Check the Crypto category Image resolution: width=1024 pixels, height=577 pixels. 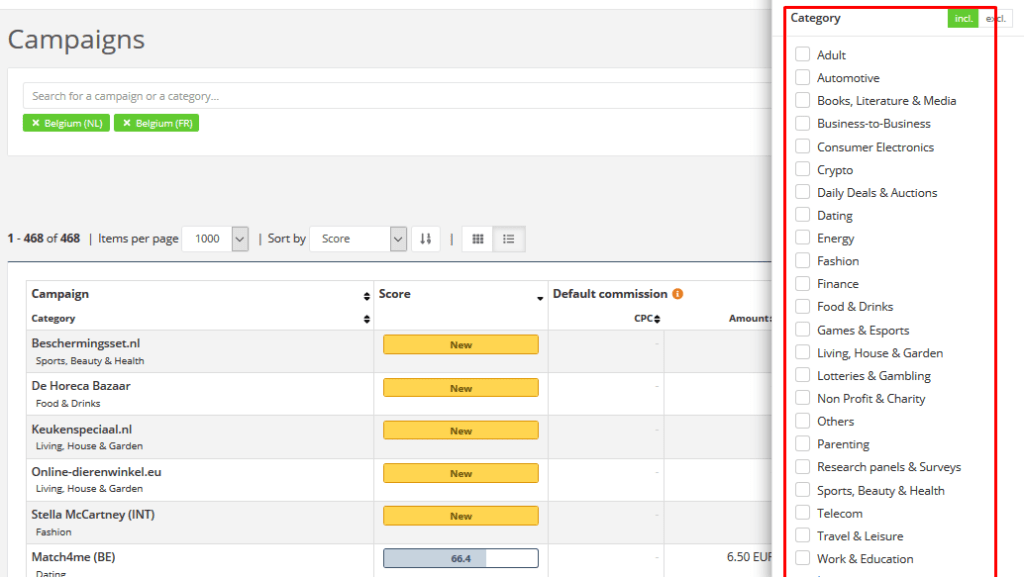[x=803, y=169]
